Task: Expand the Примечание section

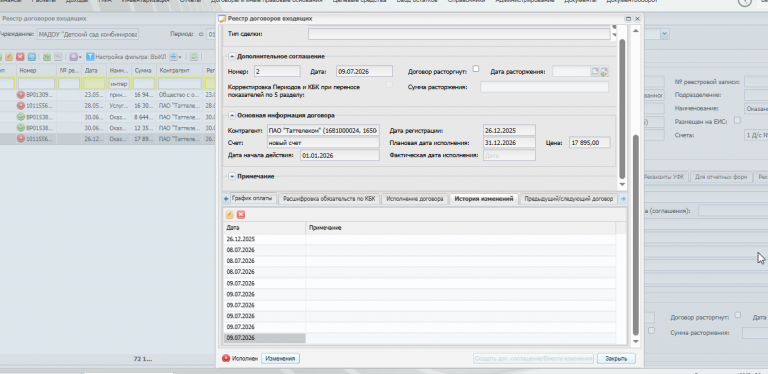Action: point(232,176)
